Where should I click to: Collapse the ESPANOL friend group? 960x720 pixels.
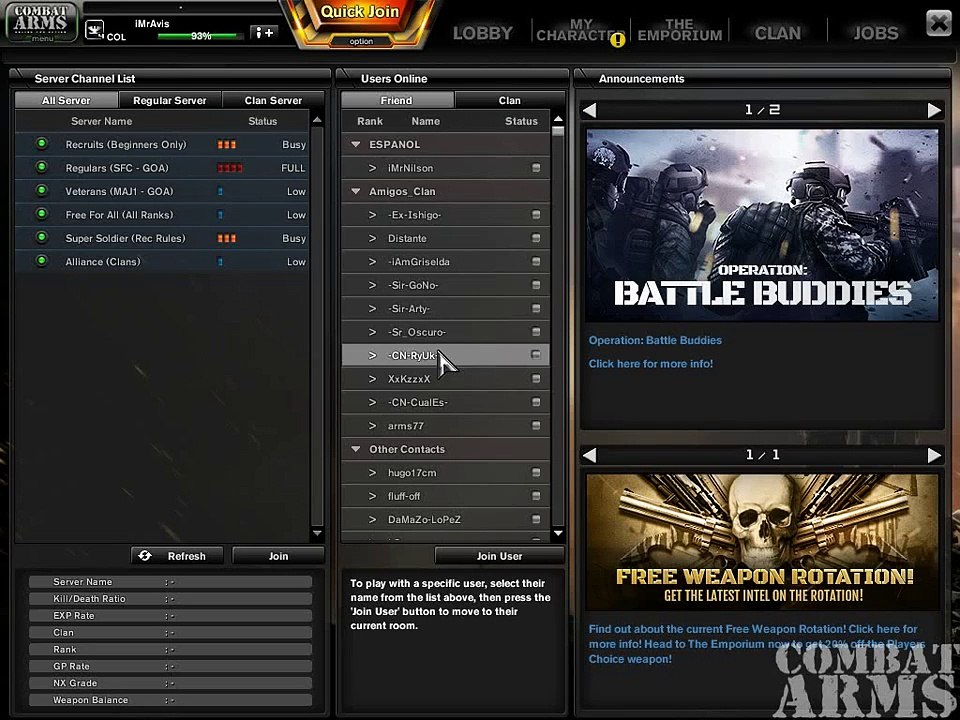coord(355,144)
